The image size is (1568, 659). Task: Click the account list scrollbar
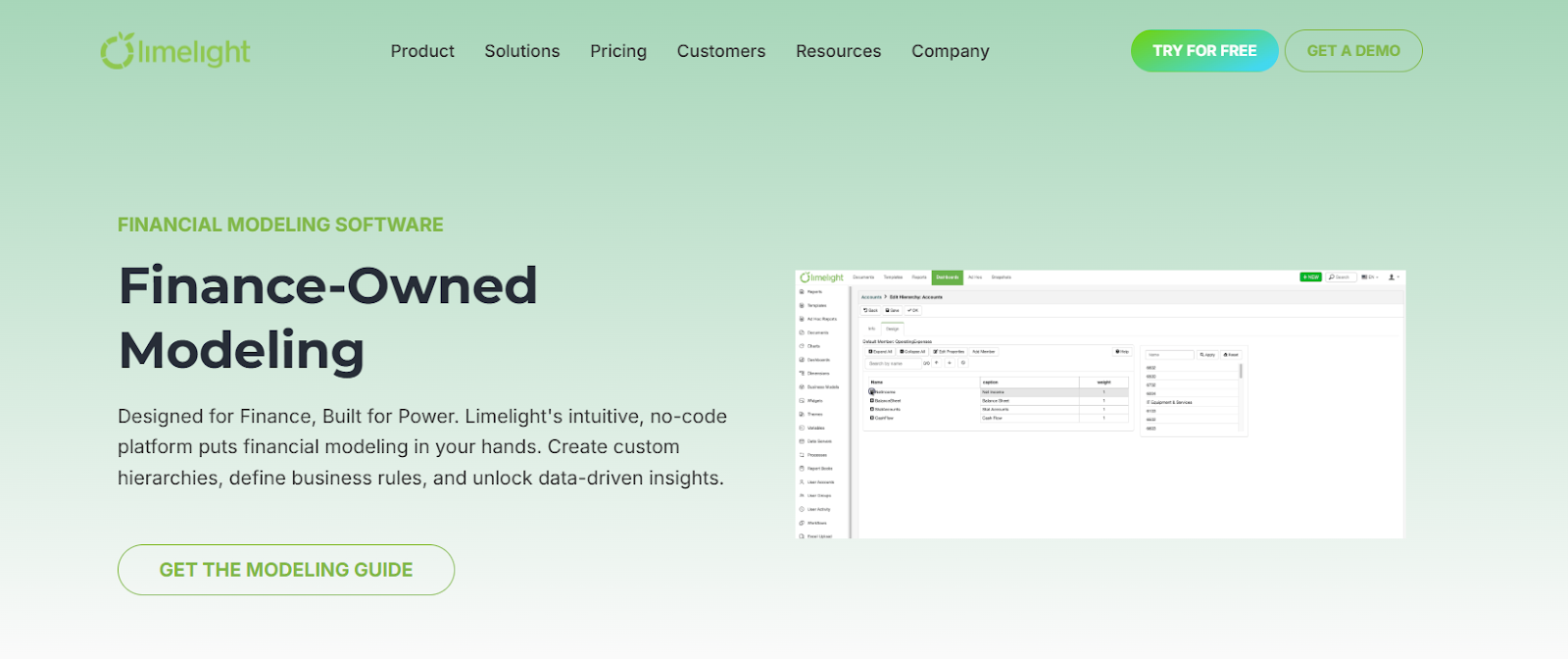click(1241, 371)
